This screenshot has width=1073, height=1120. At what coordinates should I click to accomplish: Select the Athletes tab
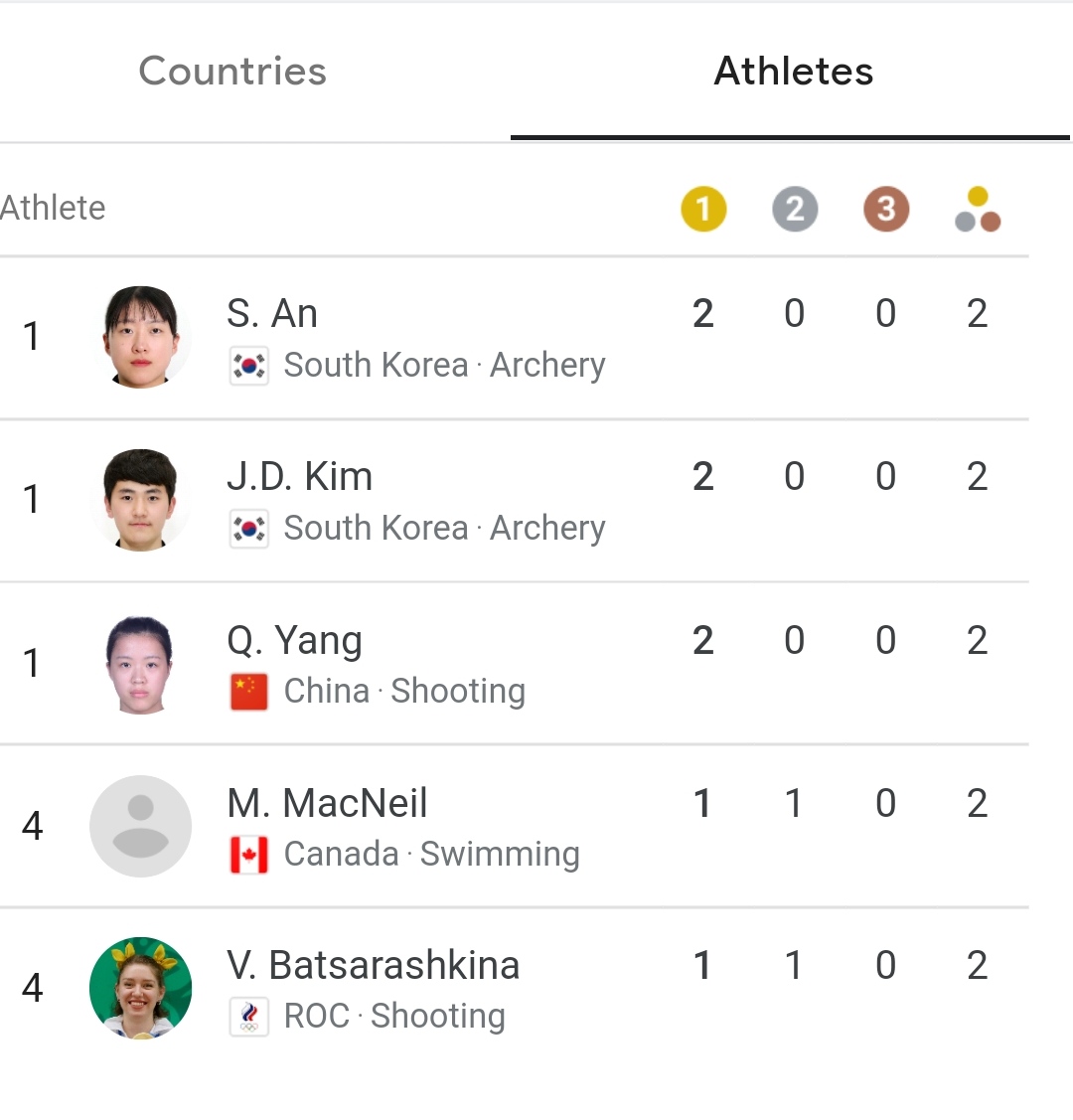[793, 72]
